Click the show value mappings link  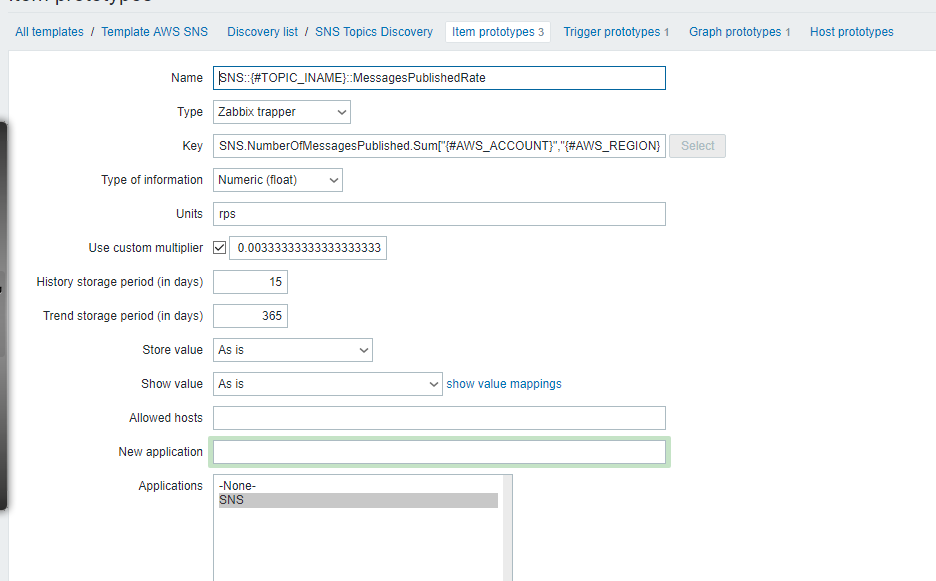[x=504, y=384]
